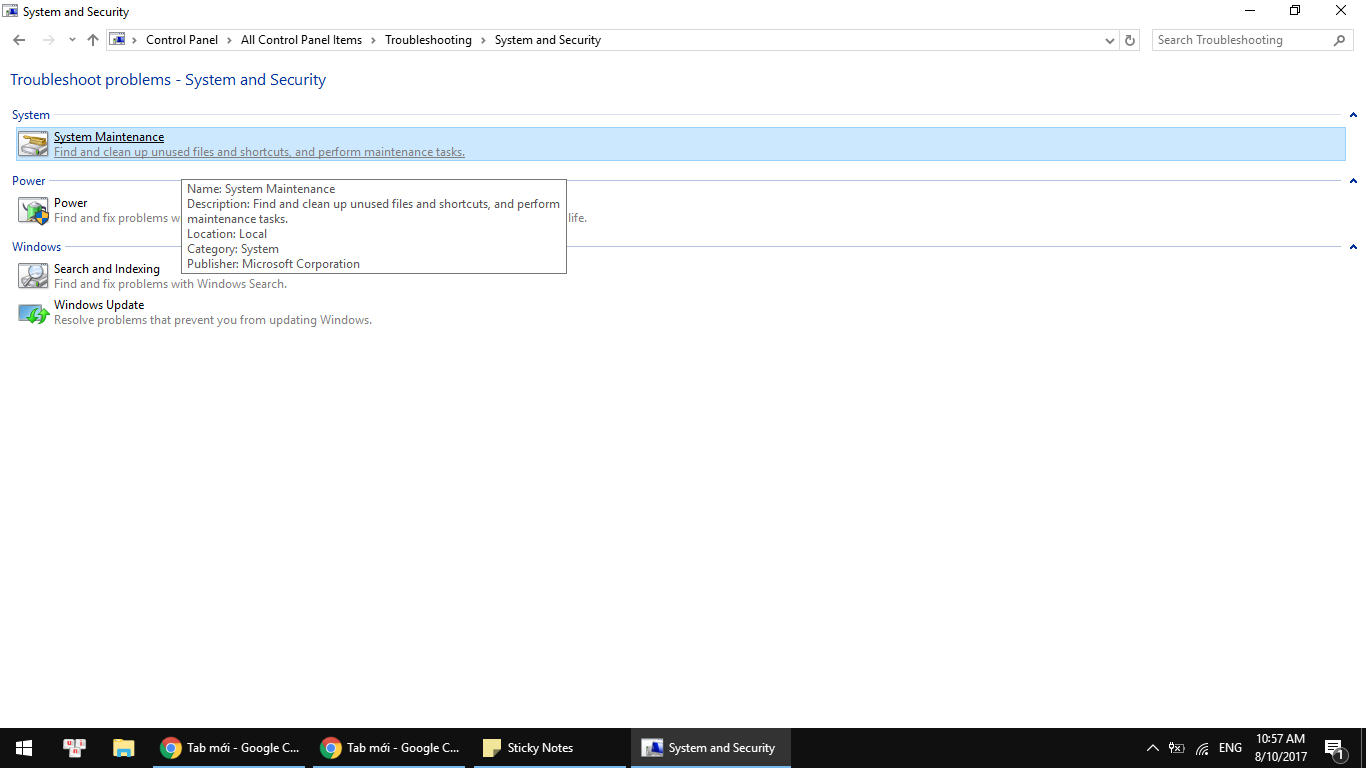The height and width of the screenshot is (768, 1366).
Task: Open File Explorer from the taskbar
Action: point(123,748)
